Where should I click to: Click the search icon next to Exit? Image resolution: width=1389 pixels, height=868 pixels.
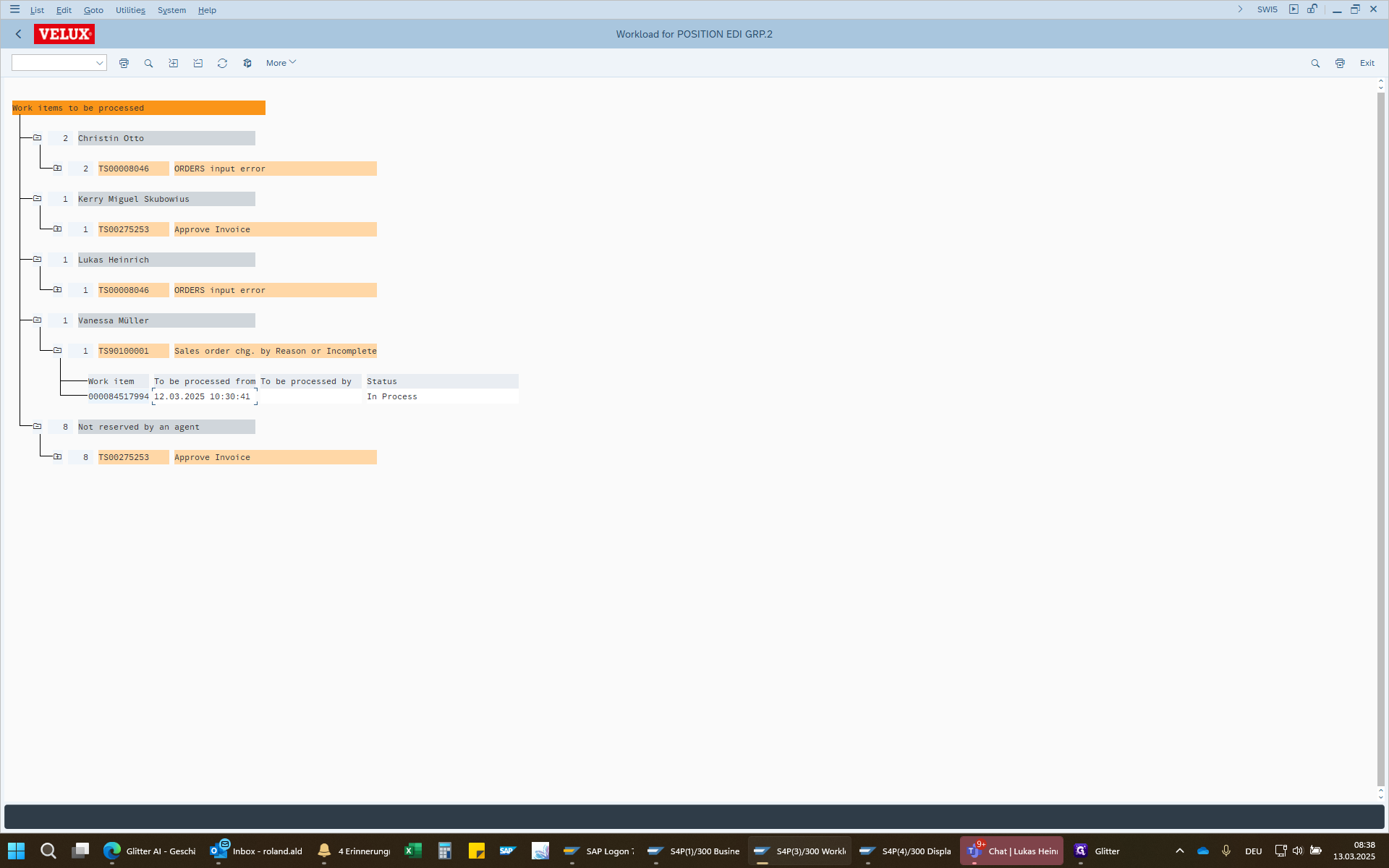pos(1315,64)
